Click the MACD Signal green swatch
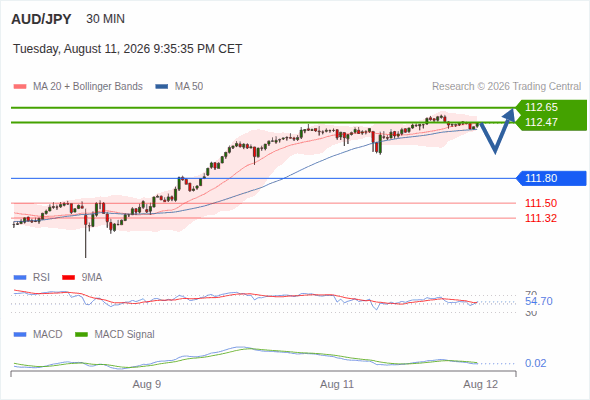The width and height of the screenshot is (590, 400). (x=81, y=335)
